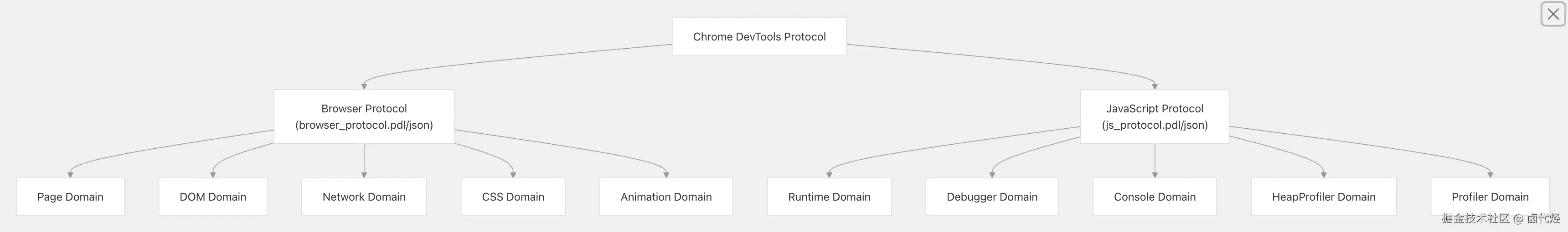Select the Browser Protocol node
1568x232 pixels.
click(364, 116)
